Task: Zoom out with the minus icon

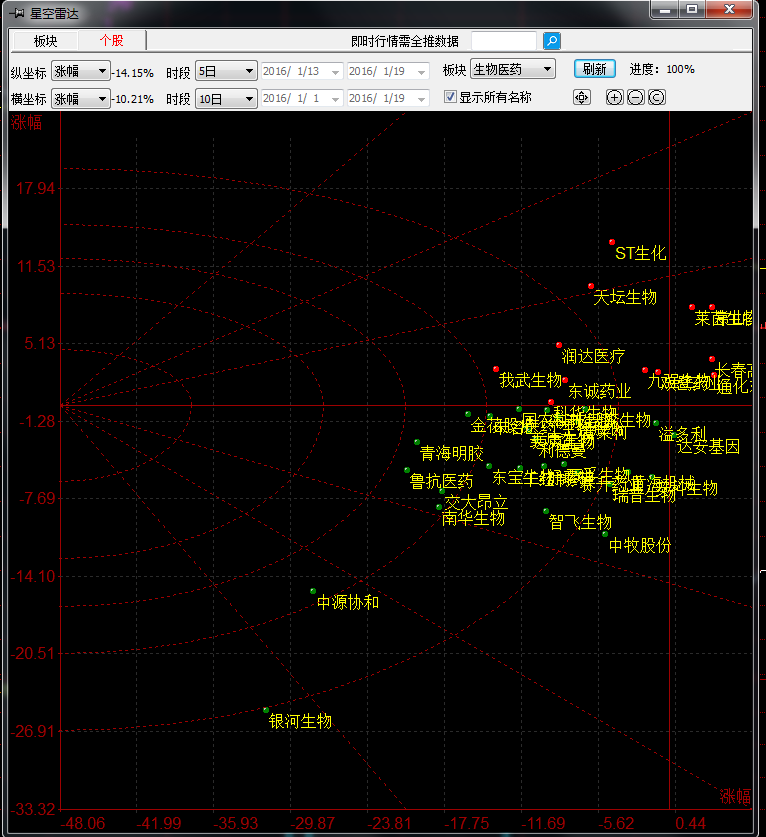Action: tap(635, 97)
